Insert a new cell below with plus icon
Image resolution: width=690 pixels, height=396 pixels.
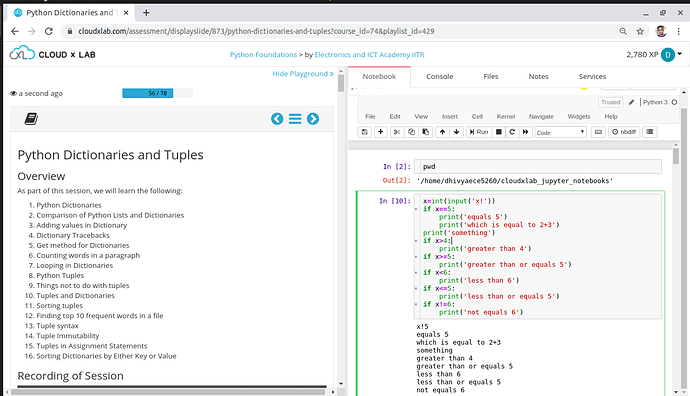pyautogui.click(x=381, y=132)
